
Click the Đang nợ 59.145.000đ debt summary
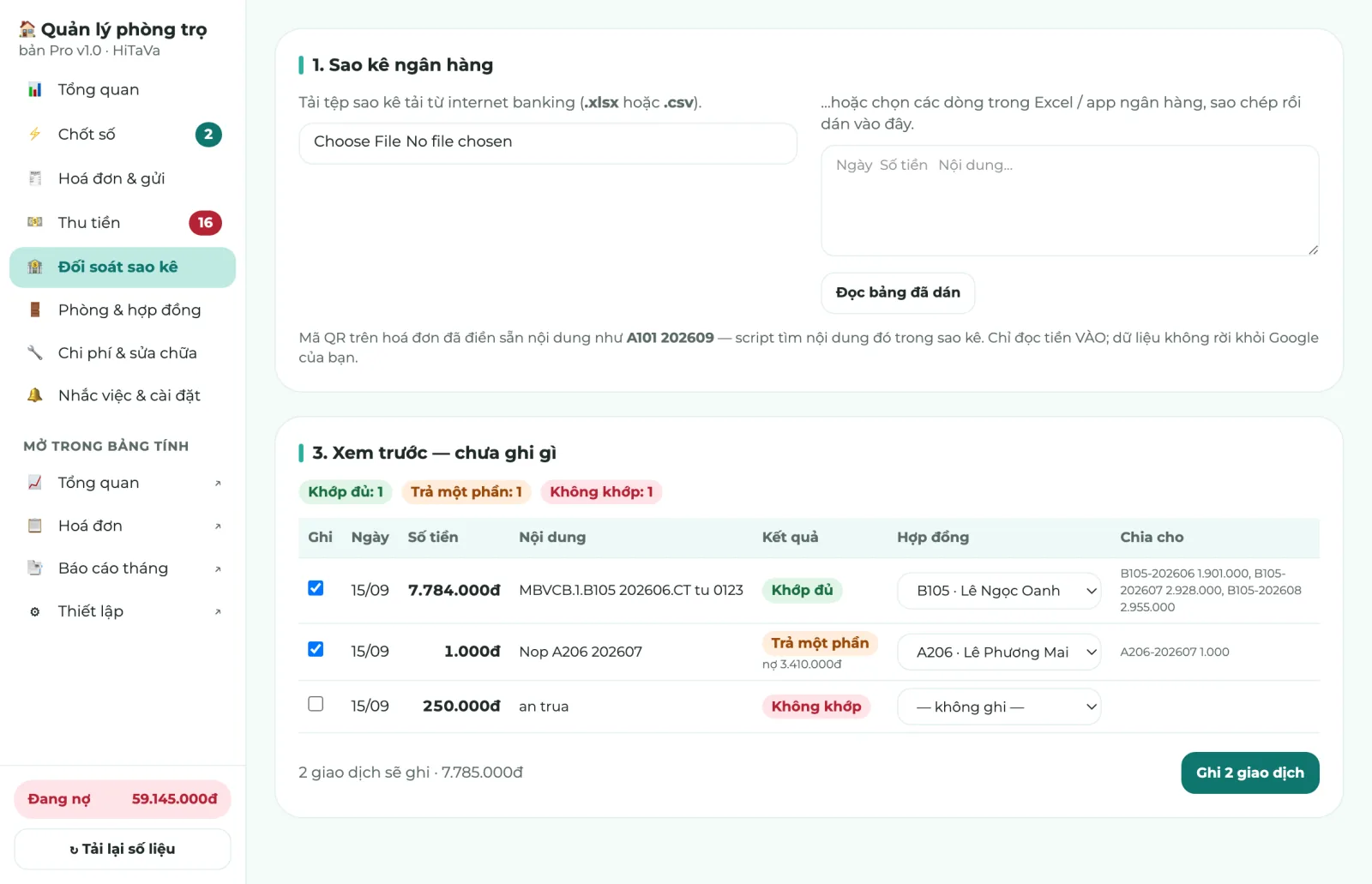(123, 799)
